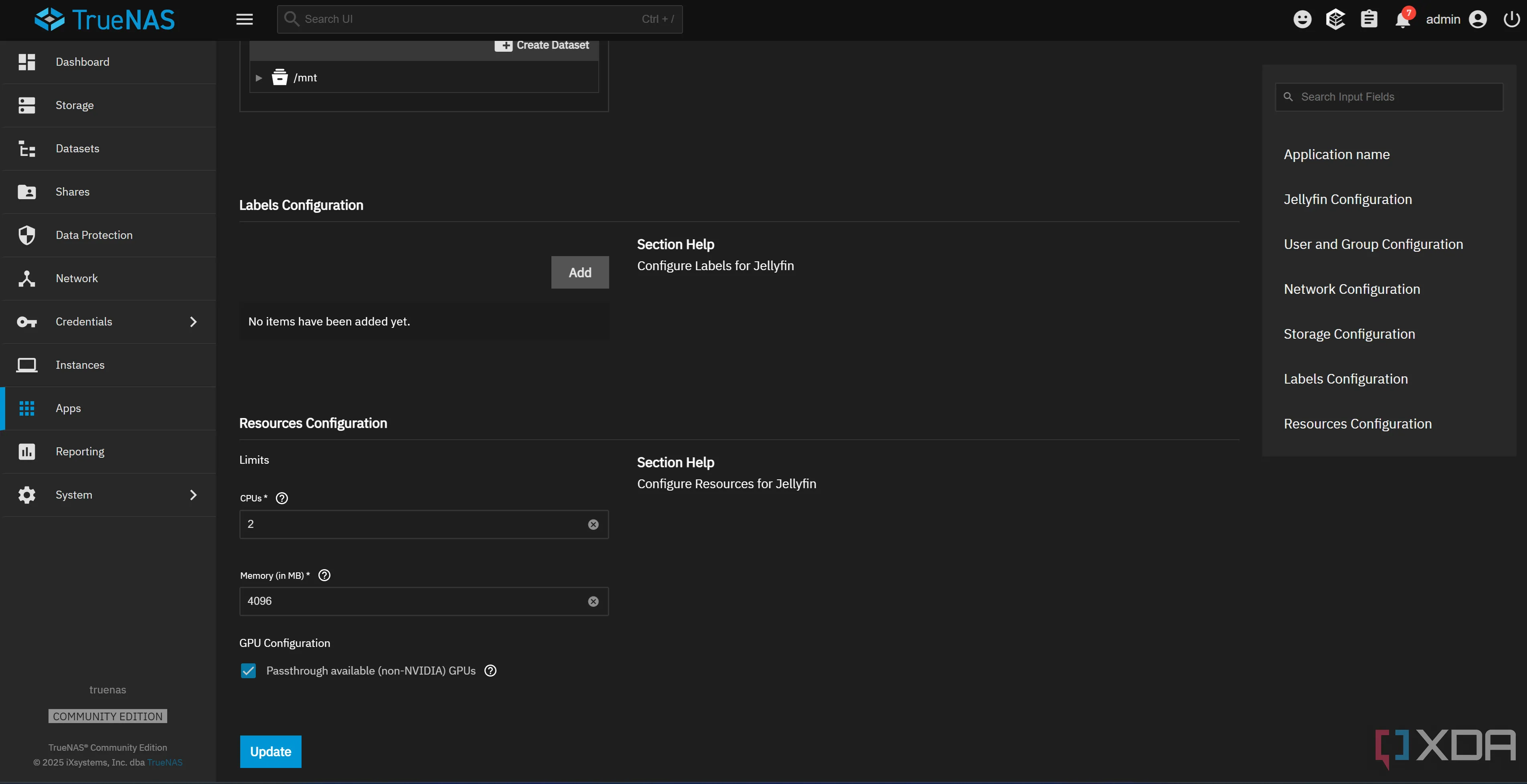Clear the CPUs value
Screen dimensions: 1527x784
point(593,524)
